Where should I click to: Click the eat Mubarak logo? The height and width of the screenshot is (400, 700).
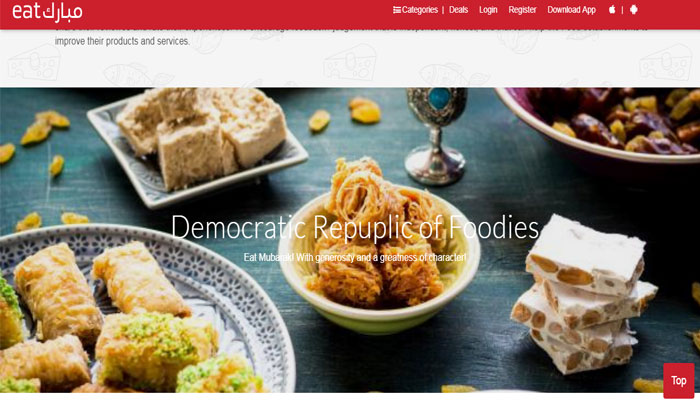[47, 12]
